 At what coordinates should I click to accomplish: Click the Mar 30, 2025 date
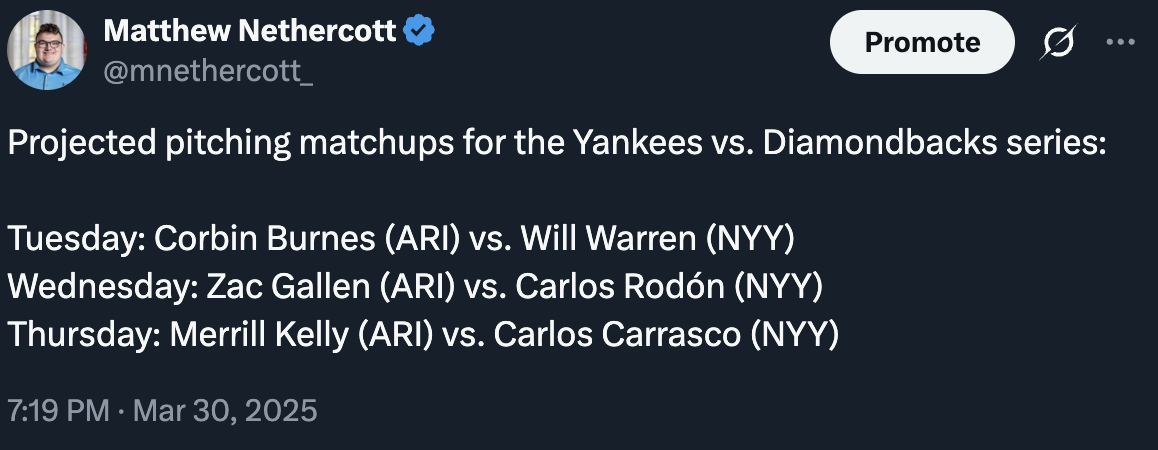(224, 410)
